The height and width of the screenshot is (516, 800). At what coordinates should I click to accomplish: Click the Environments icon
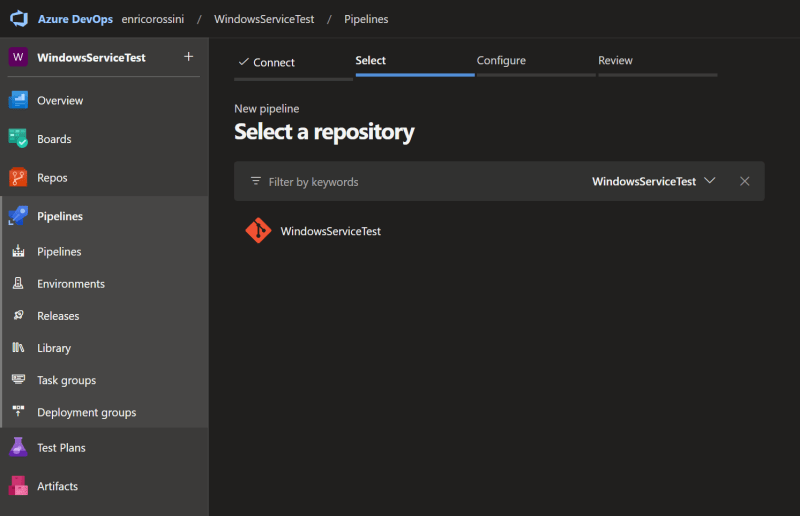(x=18, y=283)
